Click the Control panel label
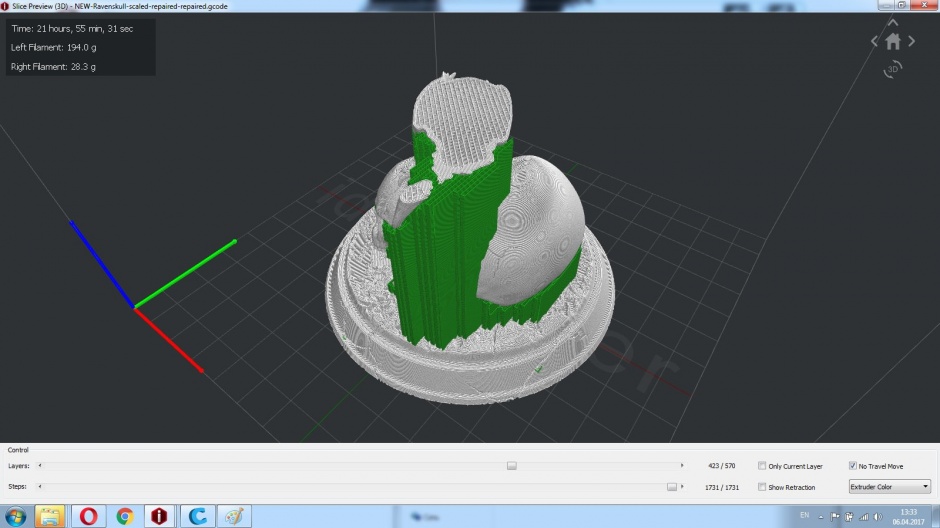Image resolution: width=940 pixels, height=528 pixels. [18, 450]
